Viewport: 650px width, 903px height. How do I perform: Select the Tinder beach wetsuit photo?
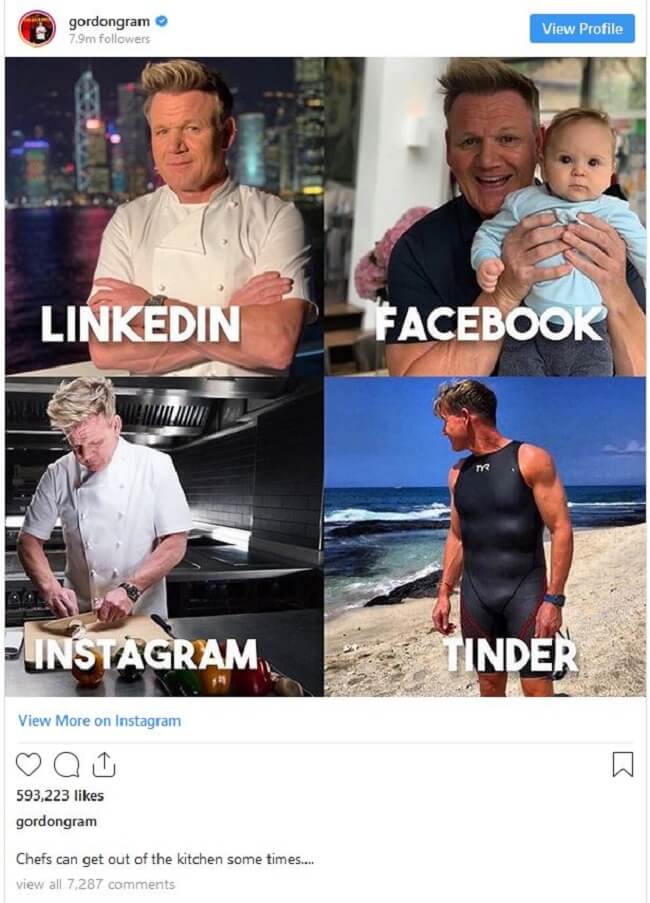(485, 537)
